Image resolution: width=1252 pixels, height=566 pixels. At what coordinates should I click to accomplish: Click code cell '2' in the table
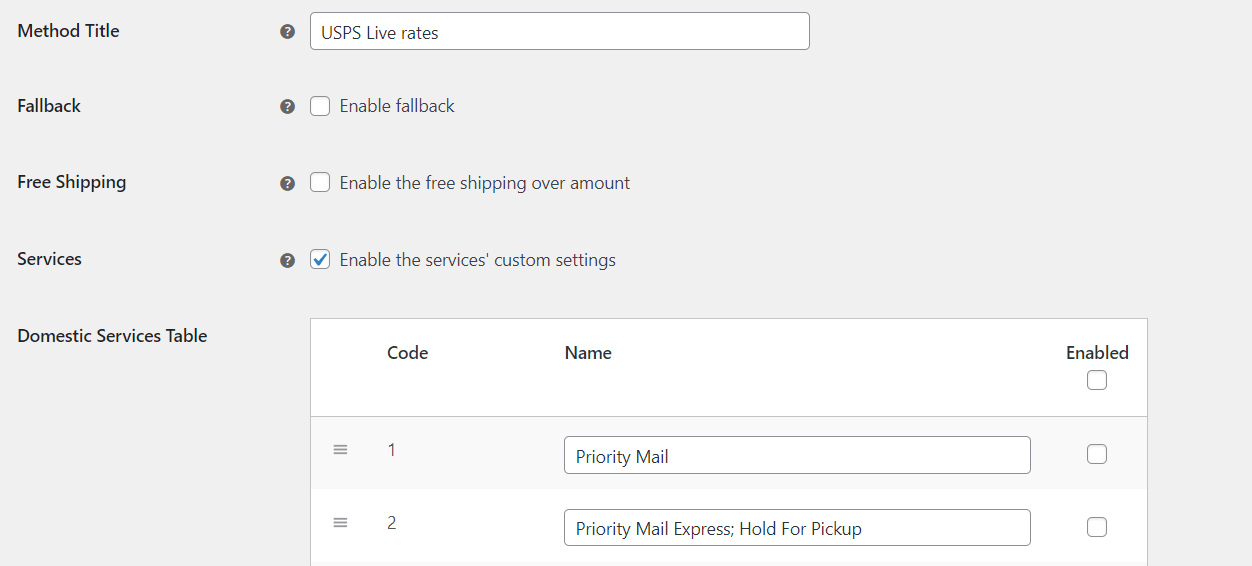pos(392,523)
